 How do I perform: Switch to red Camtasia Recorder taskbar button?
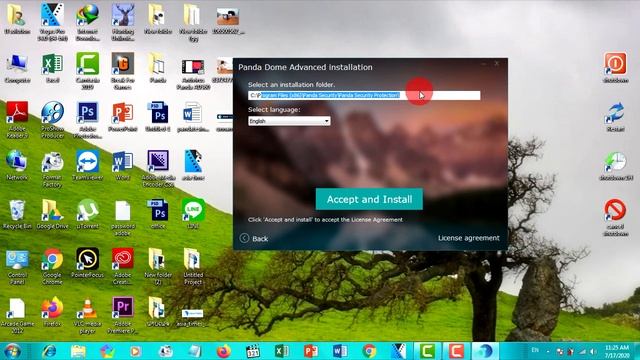coord(456,351)
